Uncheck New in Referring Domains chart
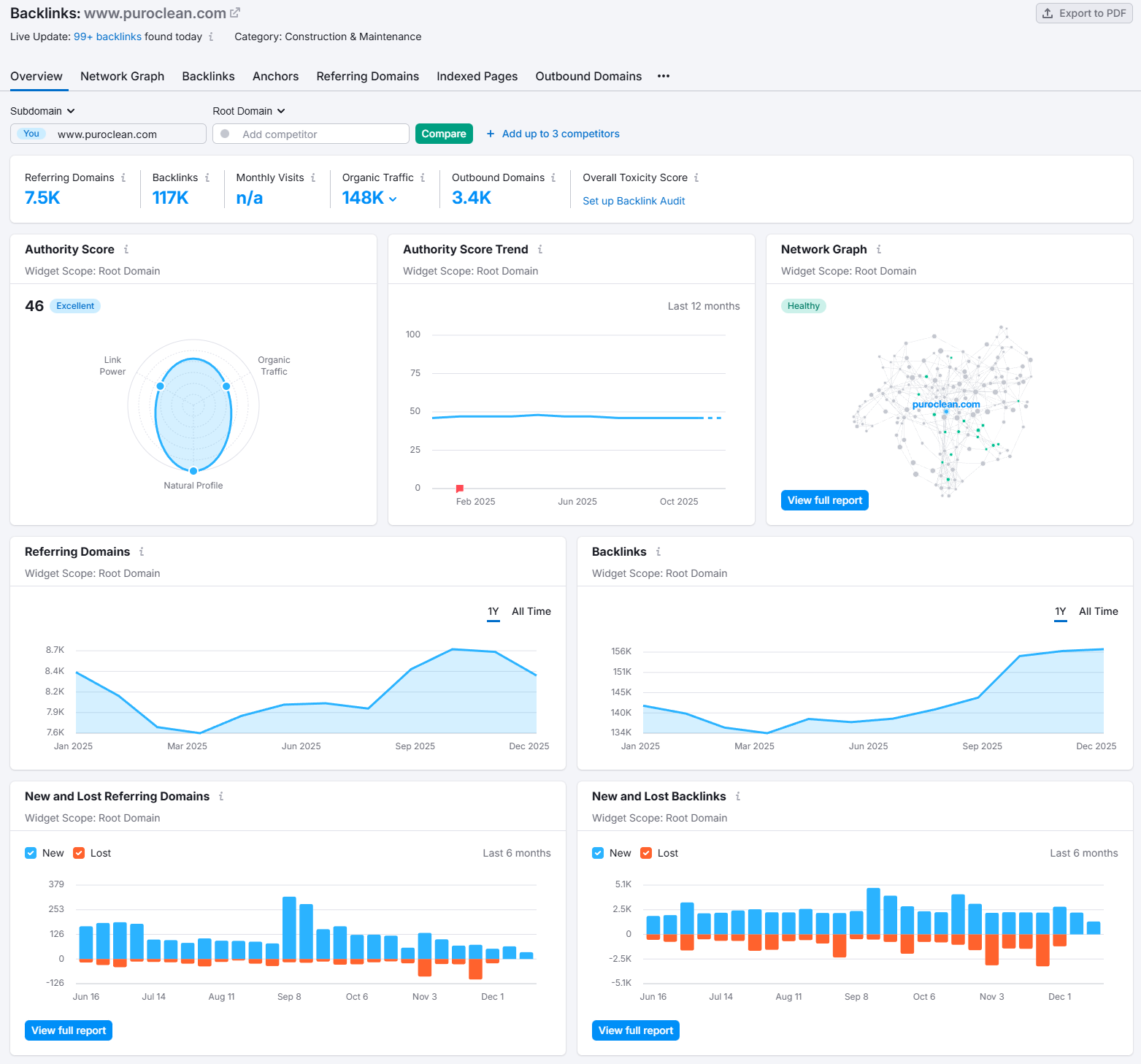 pos(31,853)
